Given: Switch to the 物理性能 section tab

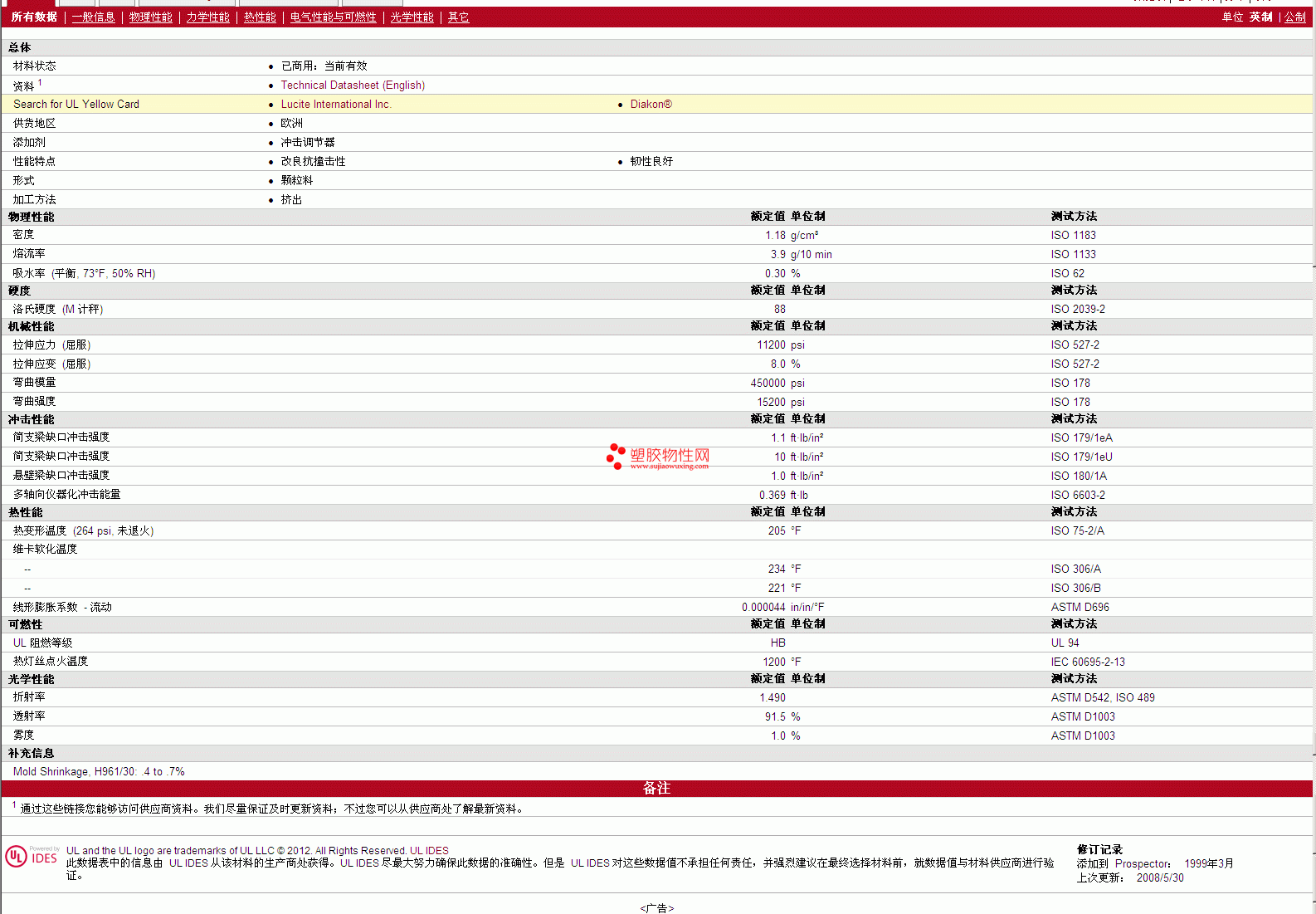Looking at the screenshot, I should pyautogui.click(x=150, y=17).
